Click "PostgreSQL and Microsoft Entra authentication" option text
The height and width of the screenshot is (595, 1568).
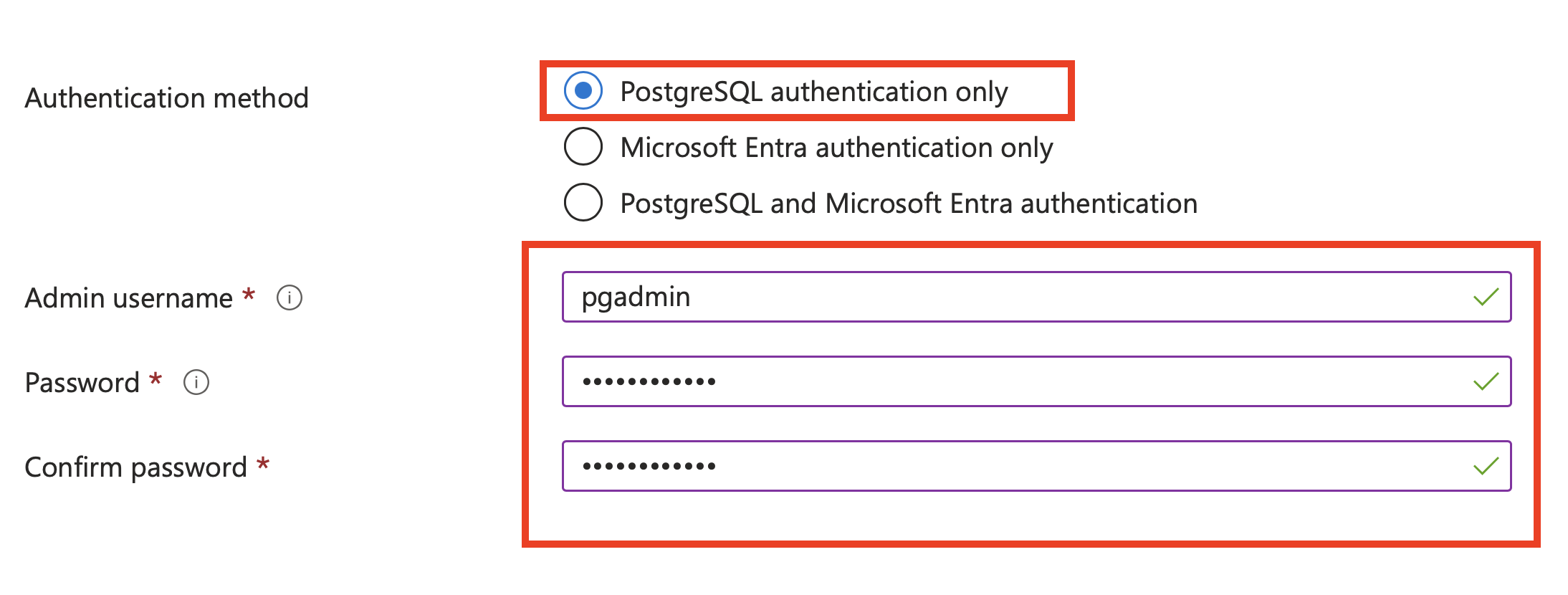(909, 204)
